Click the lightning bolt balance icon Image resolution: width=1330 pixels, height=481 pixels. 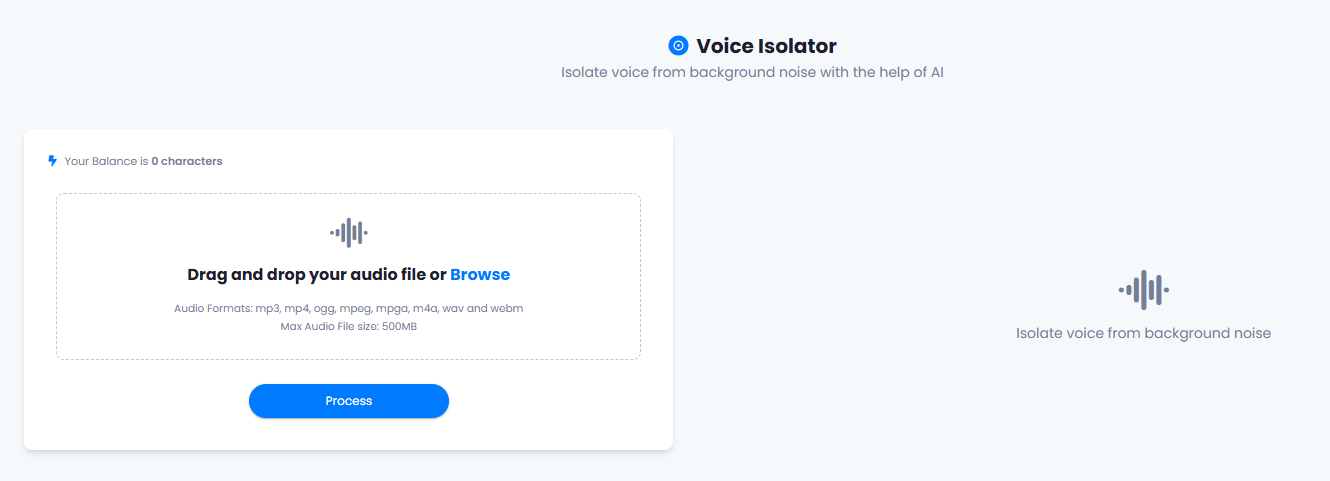[x=53, y=161]
